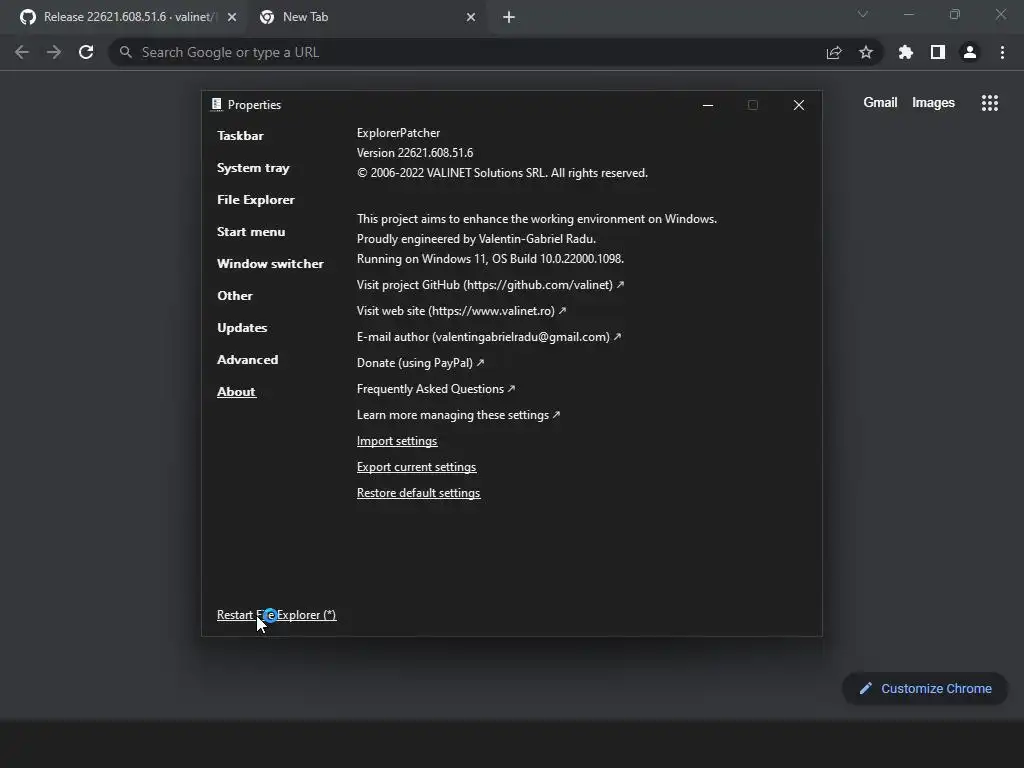Visit the project GitHub link
The height and width of the screenshot is (768, 1024).
pos(490,285)
